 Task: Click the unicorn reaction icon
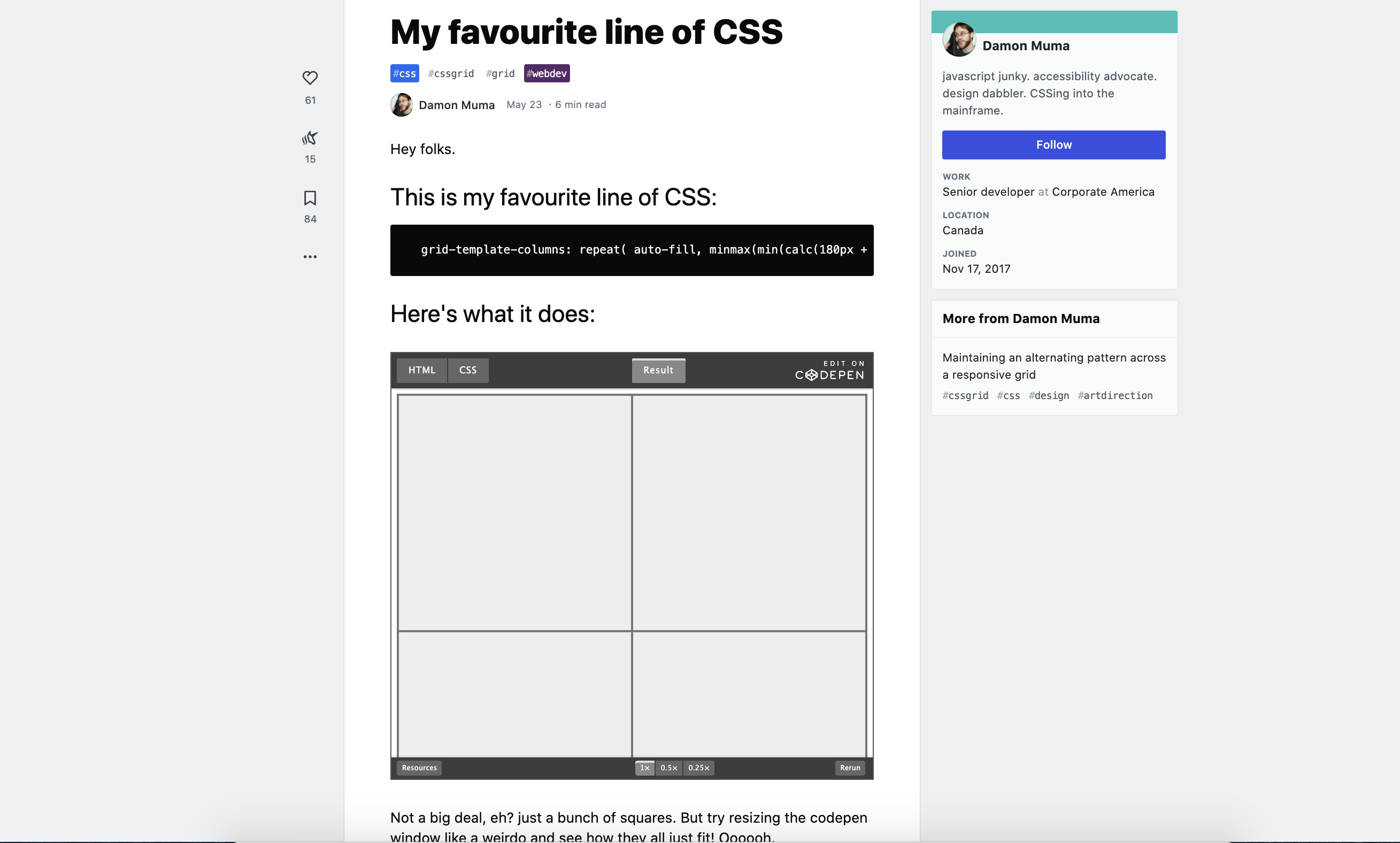310,139
